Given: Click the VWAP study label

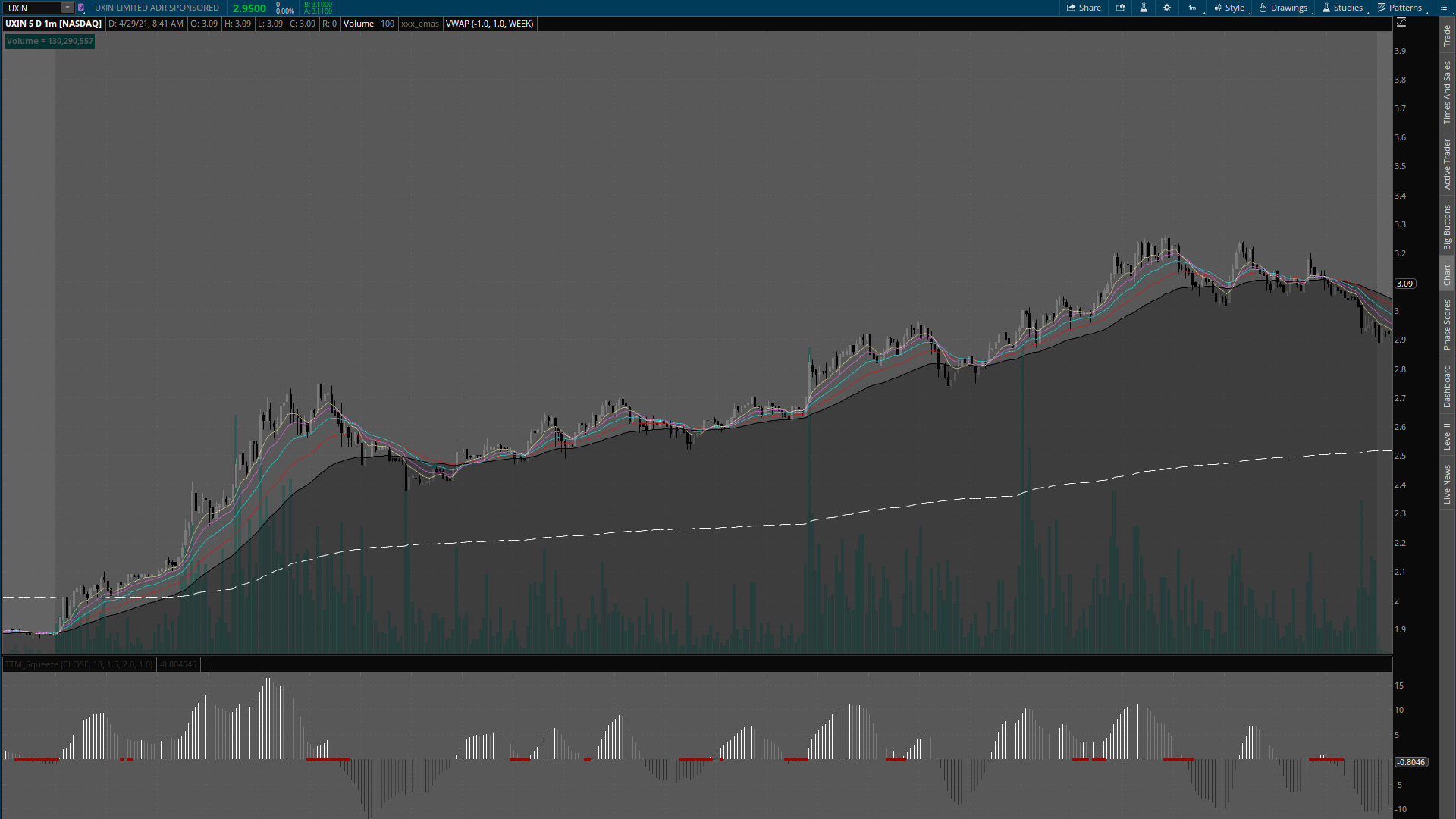Looking at the screenshot, I should pos(489,24).
